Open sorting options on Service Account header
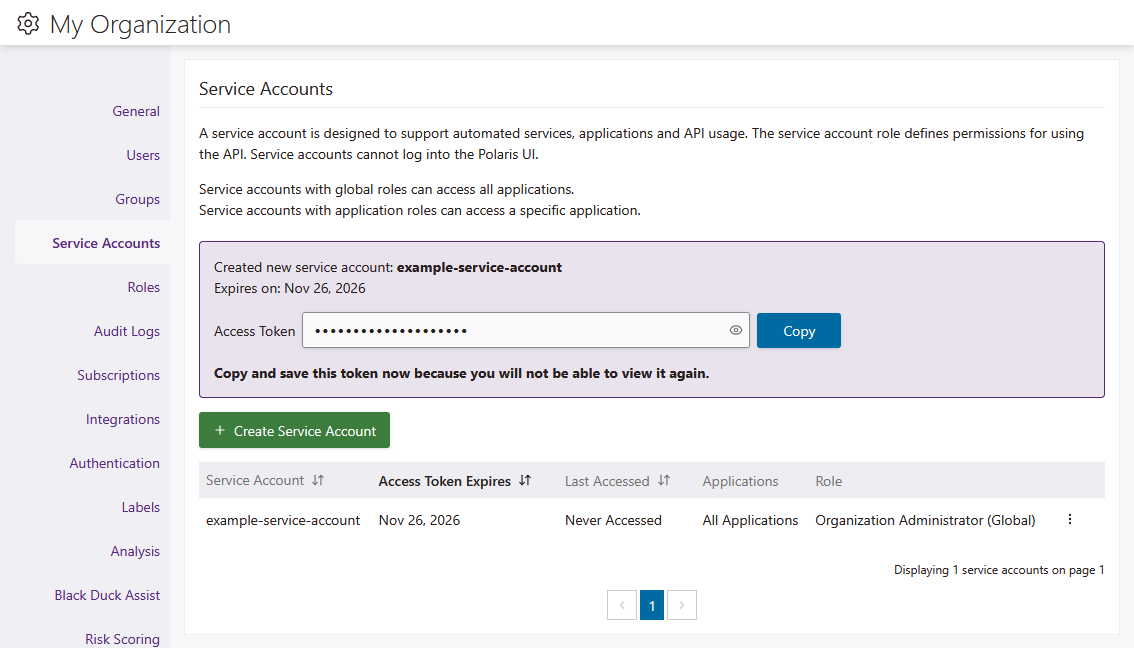 [x=317, y=480]
